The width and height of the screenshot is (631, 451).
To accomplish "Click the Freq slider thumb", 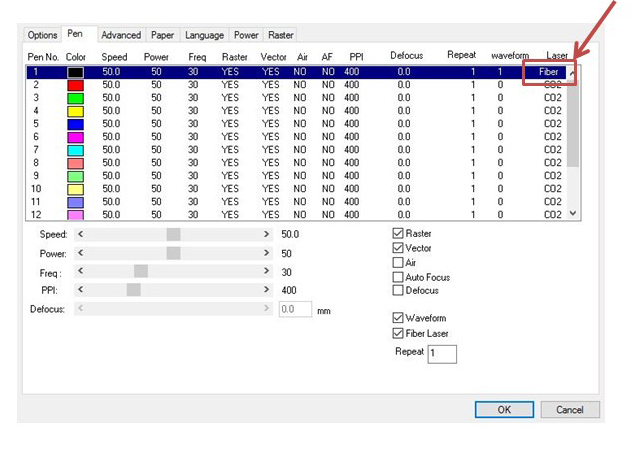I will point(141,271).
